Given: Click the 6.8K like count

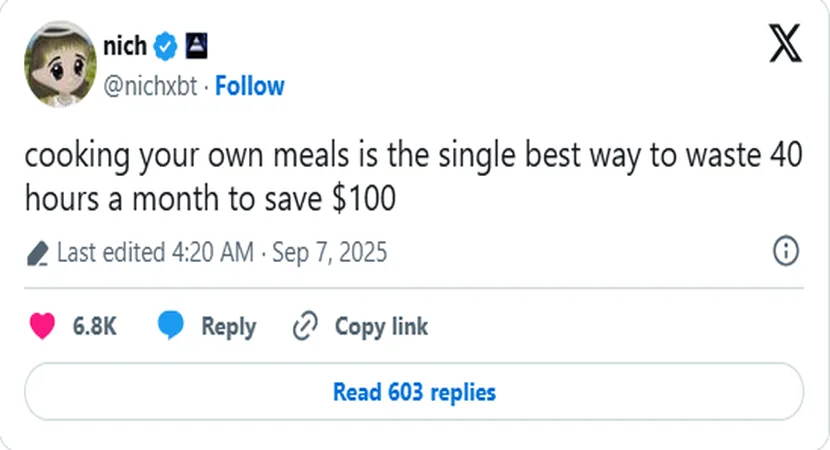Looking at the screenshot, I should (95, 326).
